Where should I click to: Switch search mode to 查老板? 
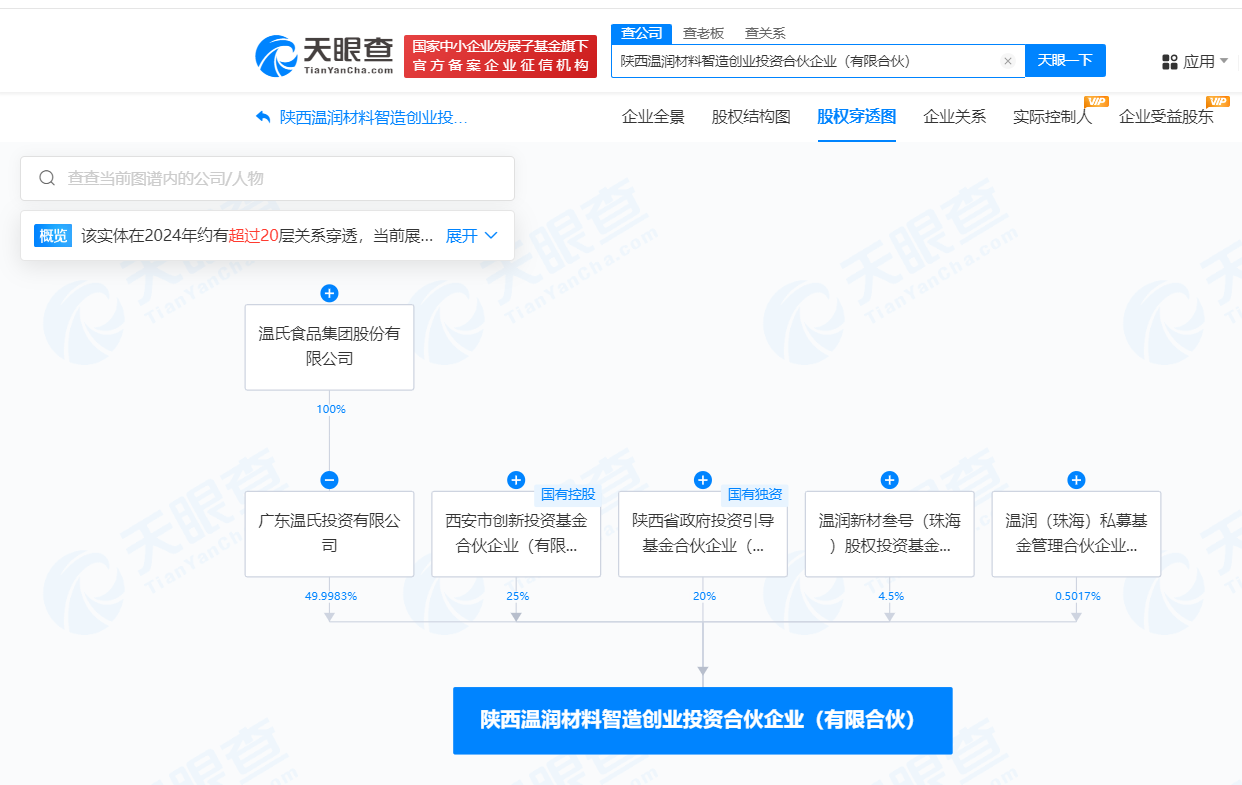(703, 33)
